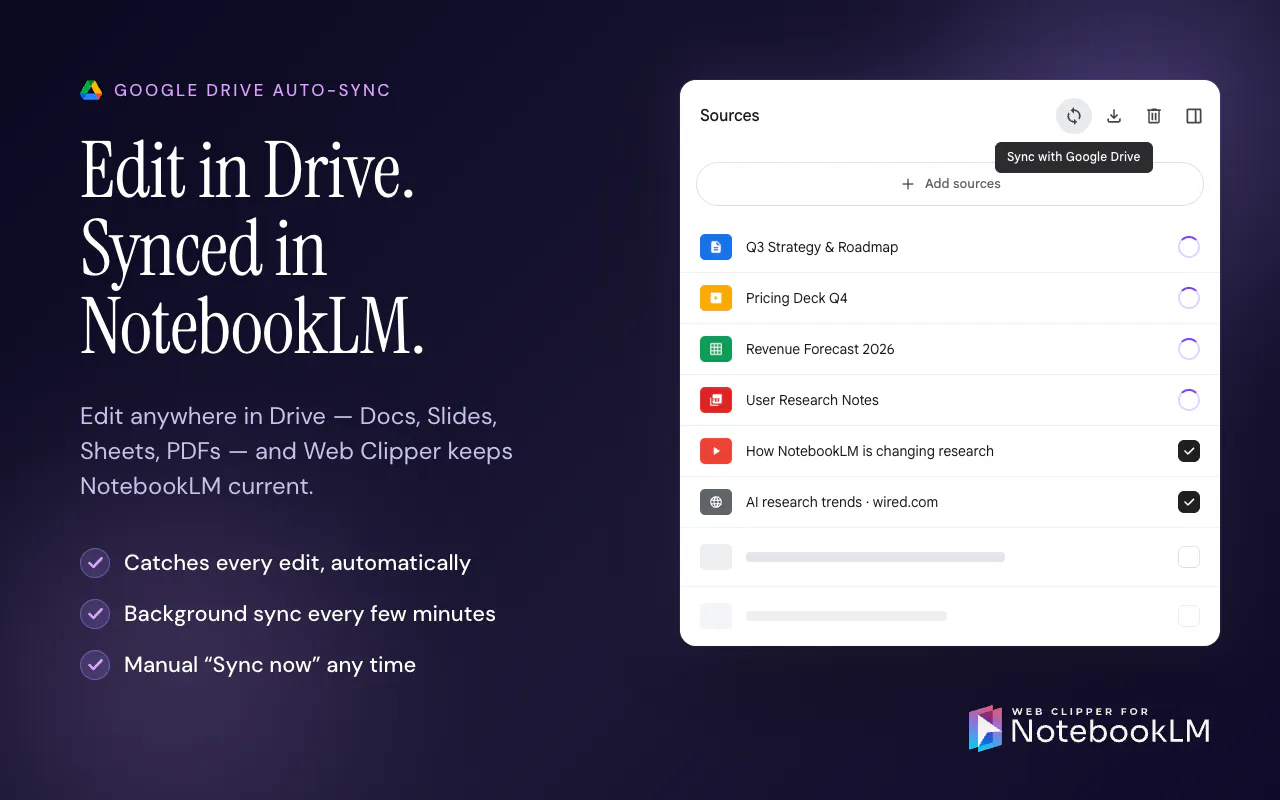
Task: Click the Add sources button
Action: point(950,184)
